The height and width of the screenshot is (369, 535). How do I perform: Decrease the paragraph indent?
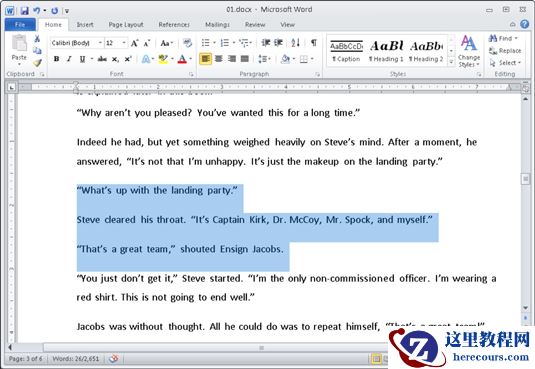266,43
